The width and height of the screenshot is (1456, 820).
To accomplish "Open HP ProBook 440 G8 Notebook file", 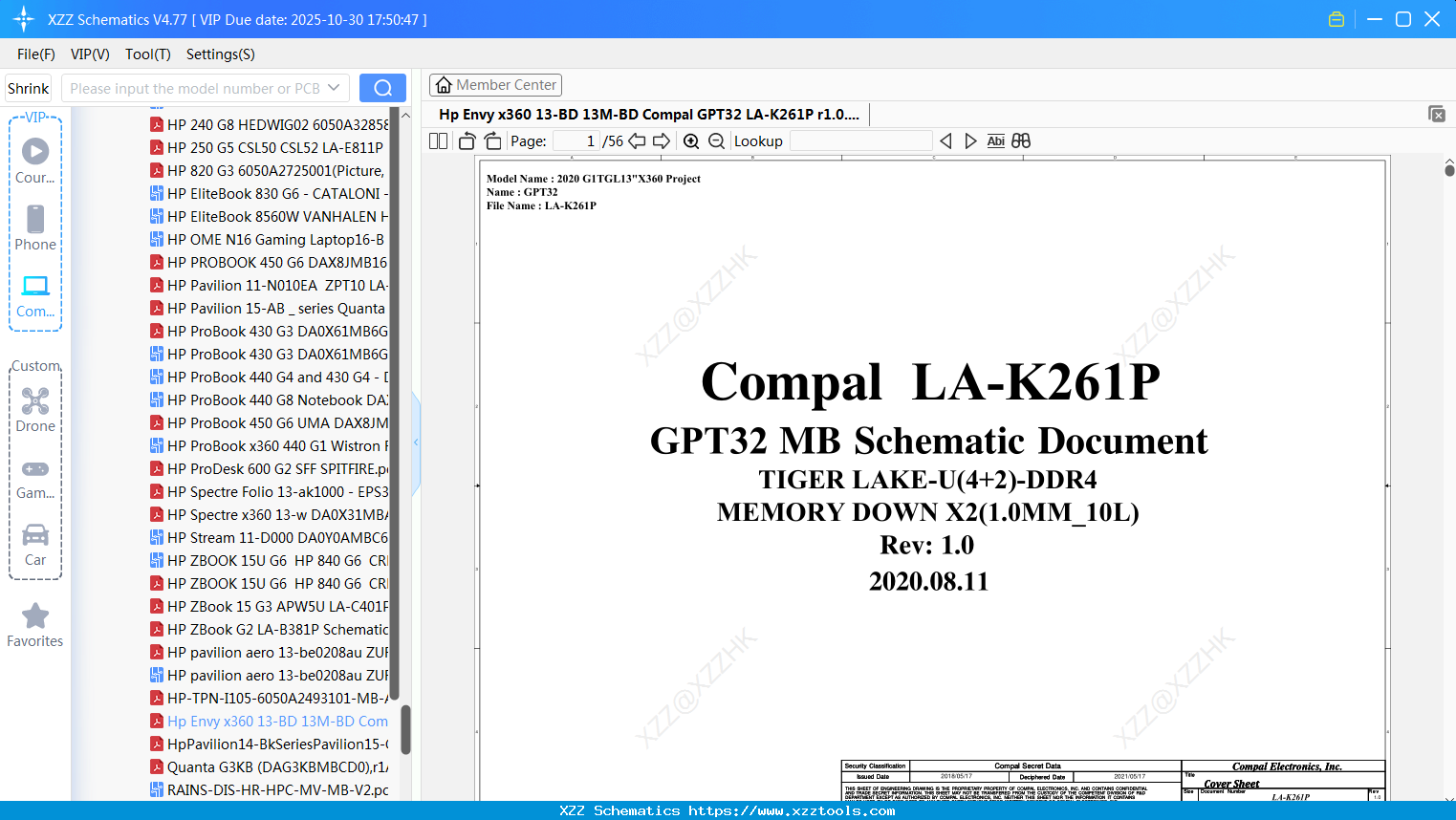I will click(x=270, y=399).
